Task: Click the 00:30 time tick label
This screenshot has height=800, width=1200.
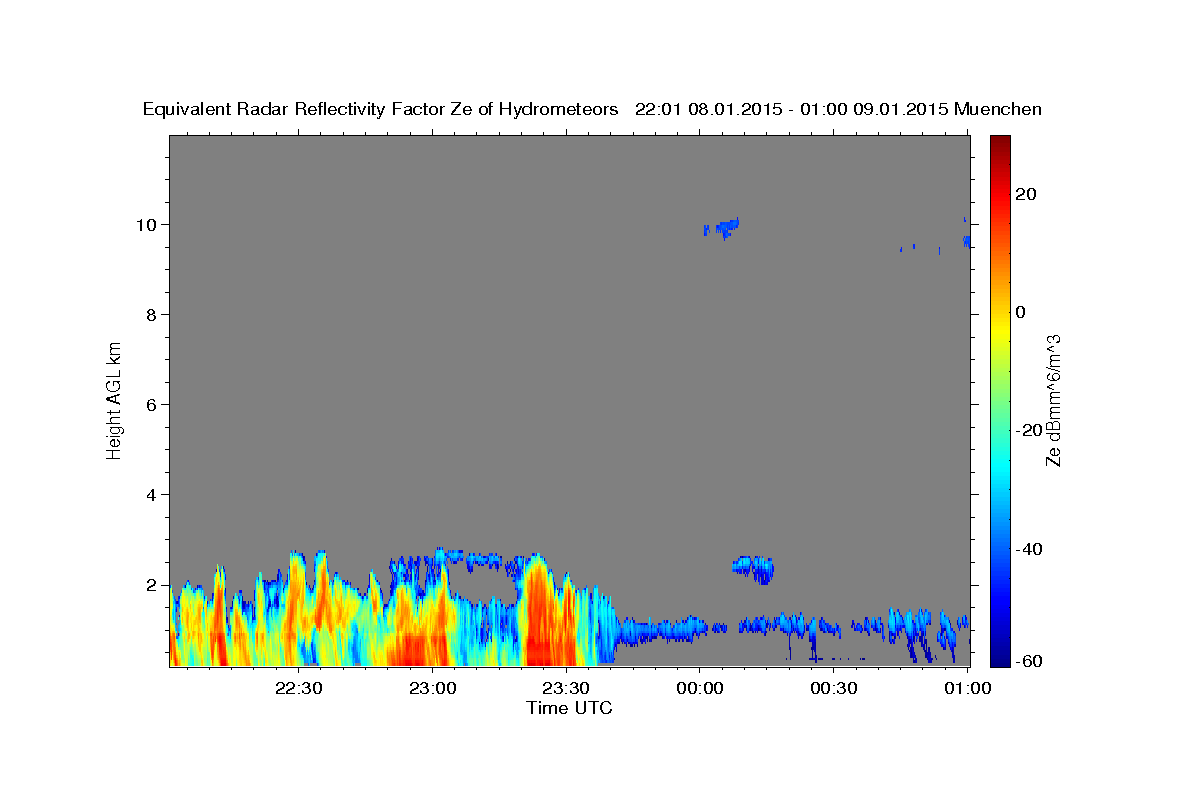Action: click(833, 688)
